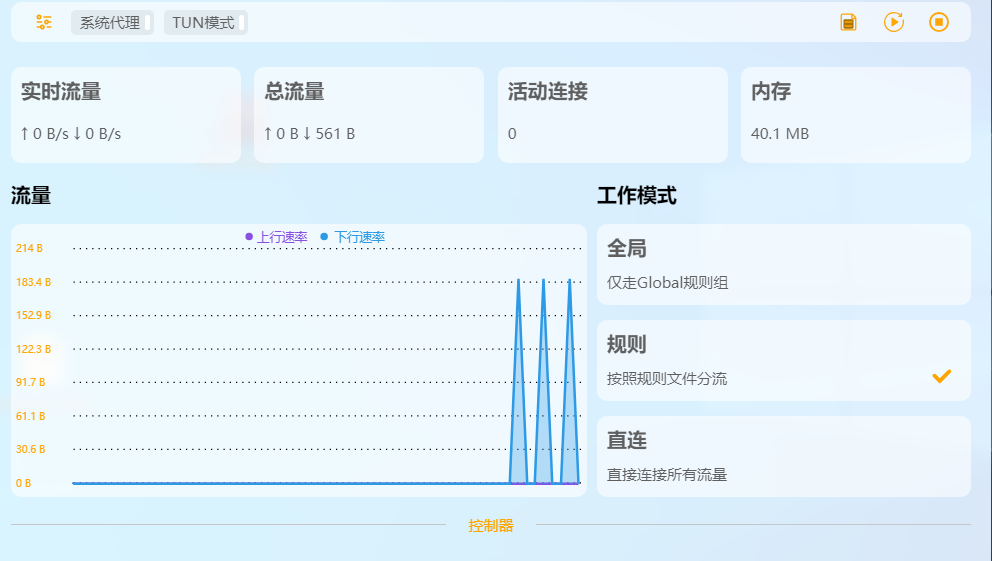Click the 183.4 B axis label
Screen dimensions: 992x561
point(34,282)
